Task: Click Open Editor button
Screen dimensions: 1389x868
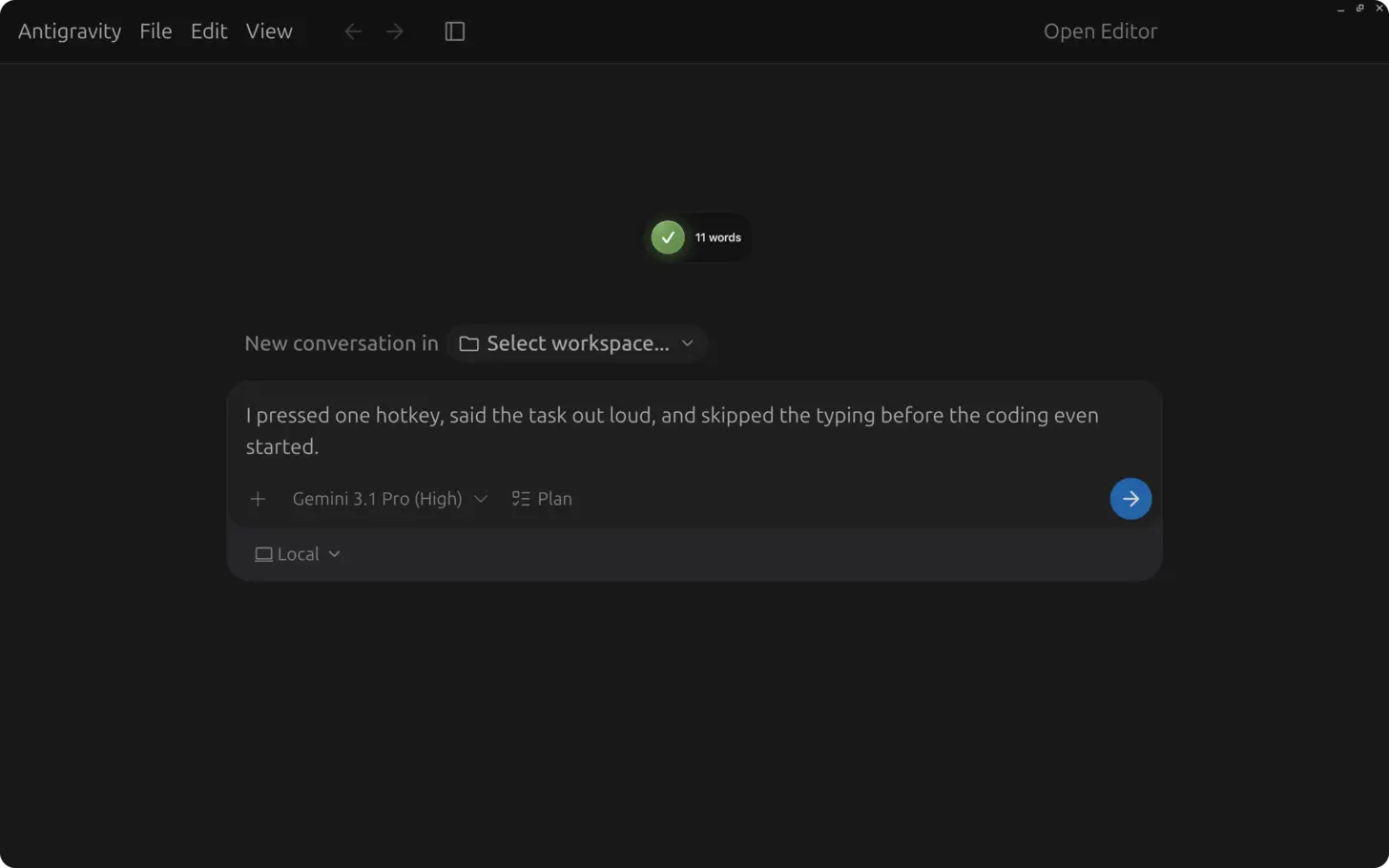Action: pos(1100,31)
